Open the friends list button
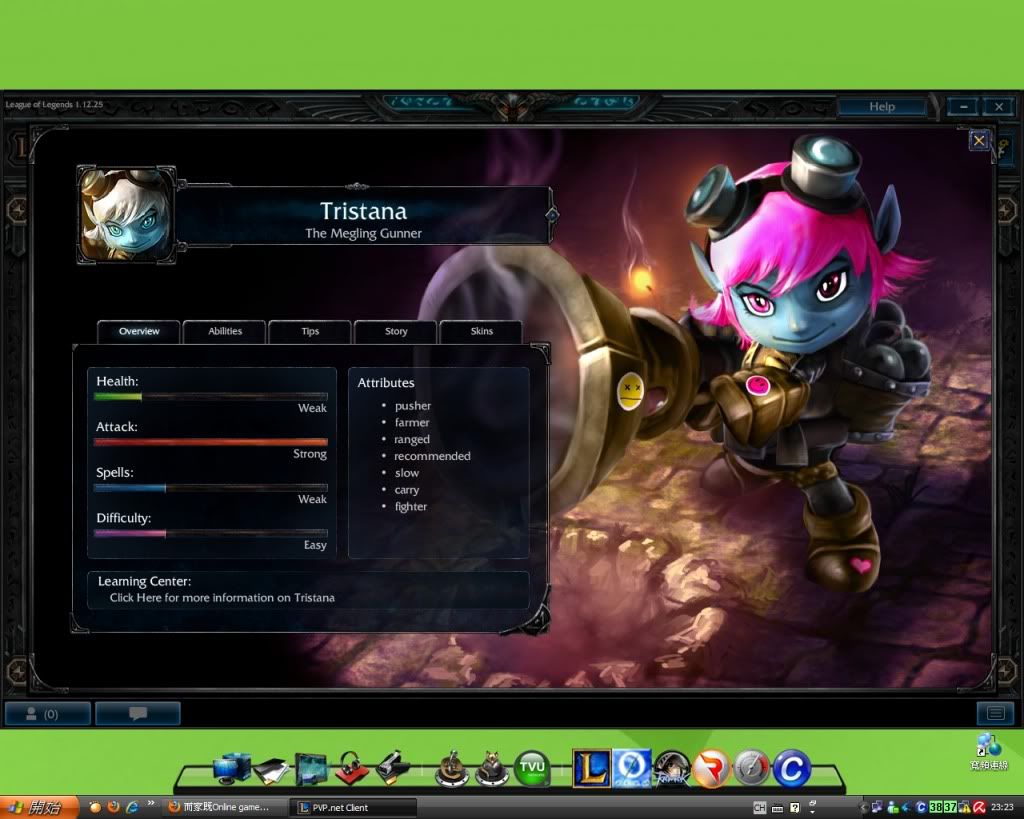The height and width of the screenshot is (819, 1024). tap(47, 713)
